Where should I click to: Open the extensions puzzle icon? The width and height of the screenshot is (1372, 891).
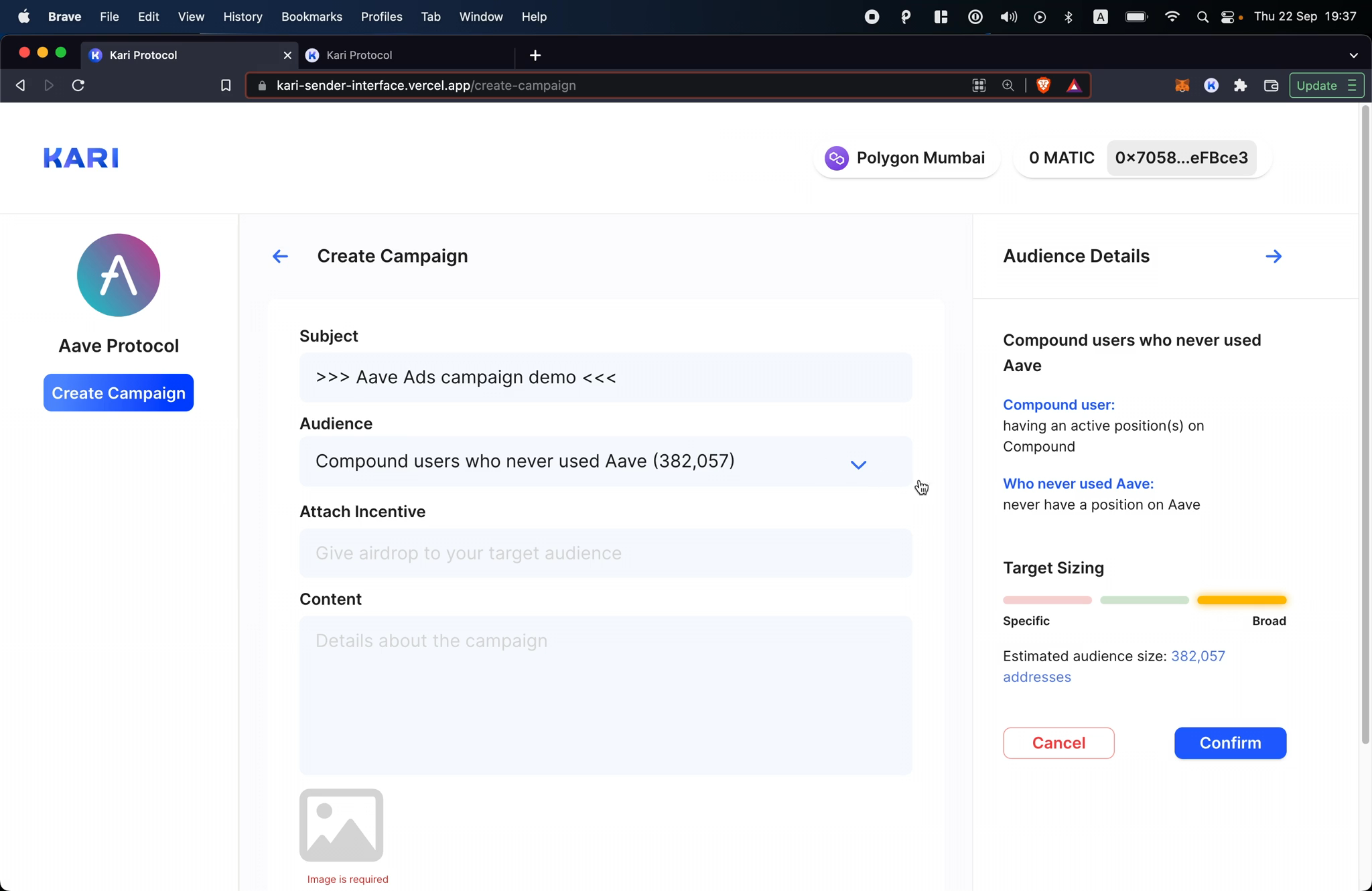pos(1241,85)
